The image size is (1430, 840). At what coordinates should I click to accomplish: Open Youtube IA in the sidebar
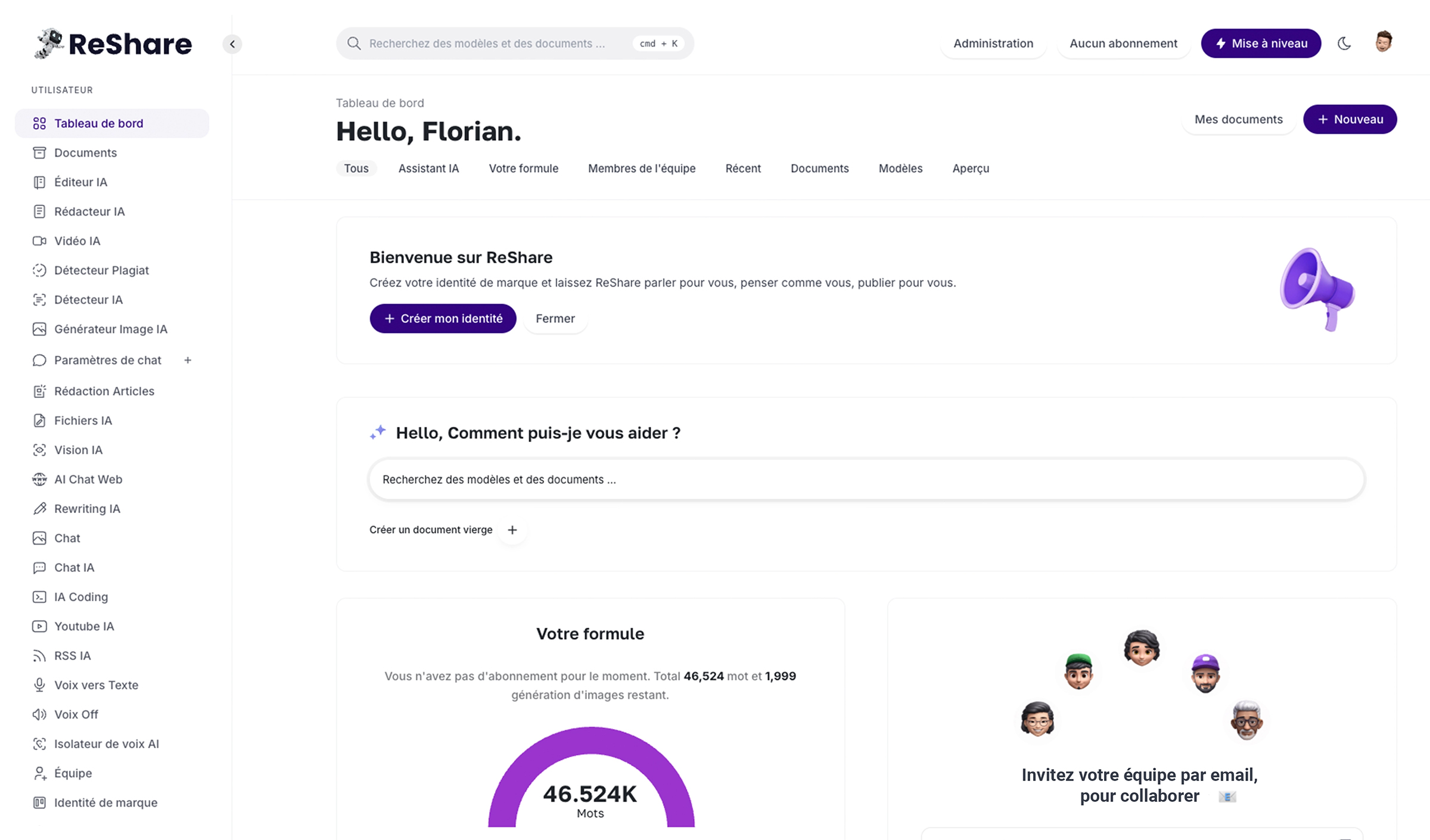(112, 626)
